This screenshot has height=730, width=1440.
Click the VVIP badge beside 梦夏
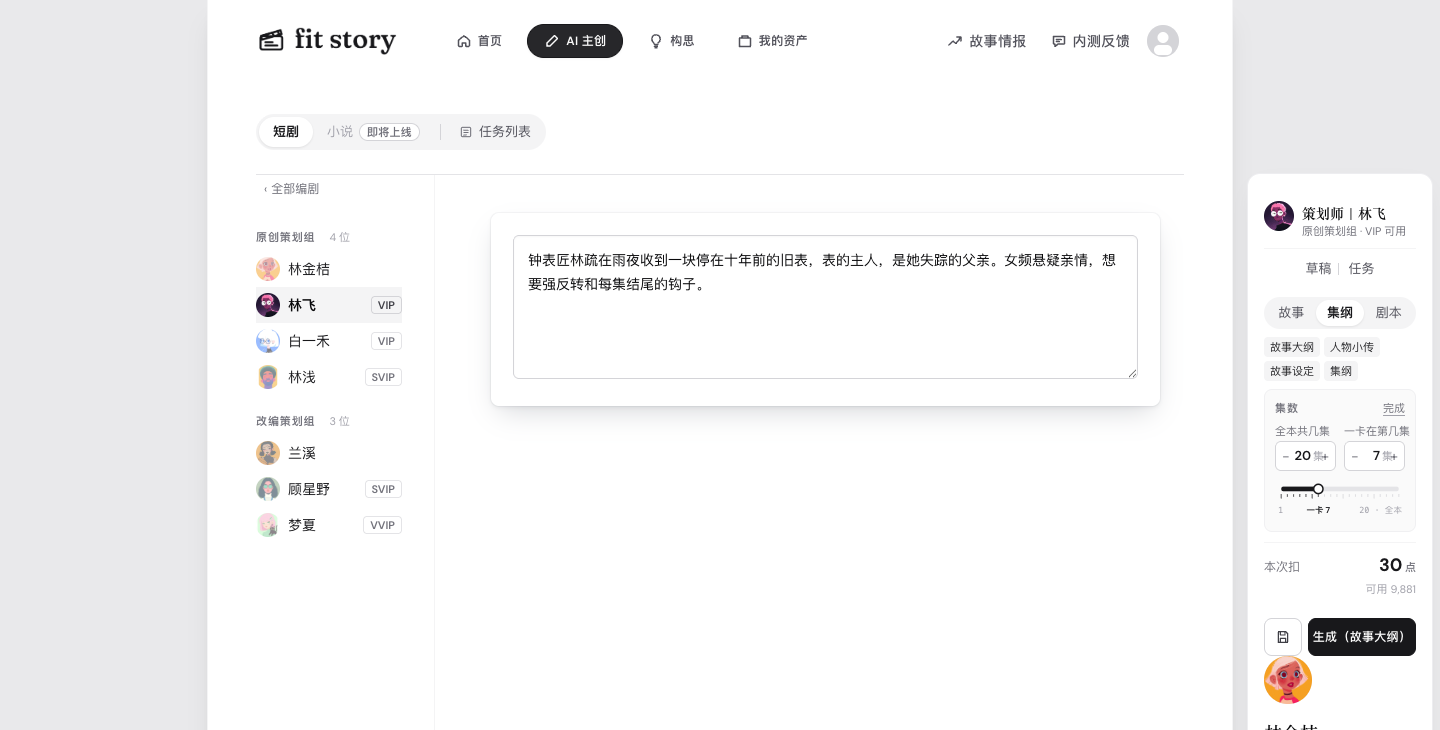click(x=382, y=525)
